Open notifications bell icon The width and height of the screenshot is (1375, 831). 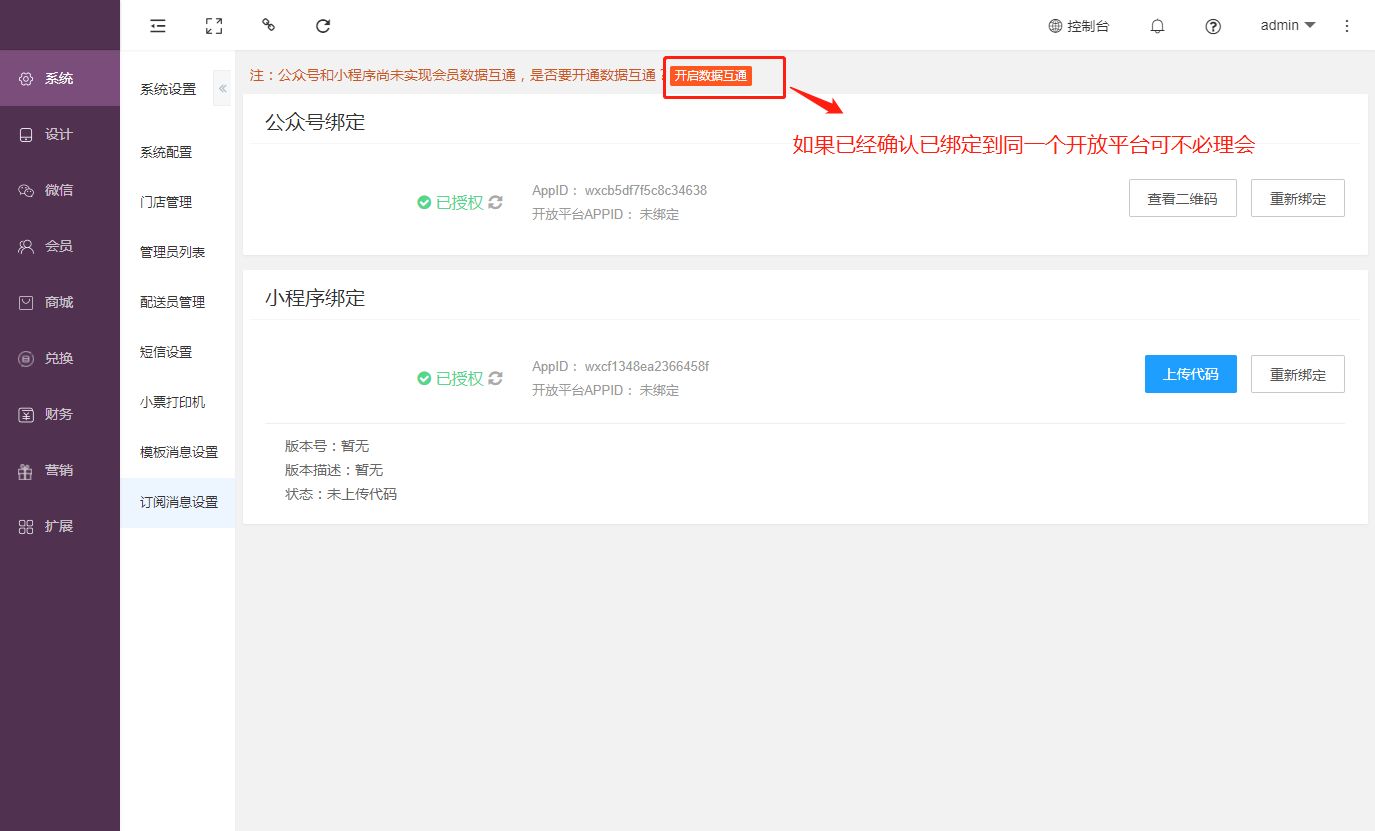pos(1157,27)
